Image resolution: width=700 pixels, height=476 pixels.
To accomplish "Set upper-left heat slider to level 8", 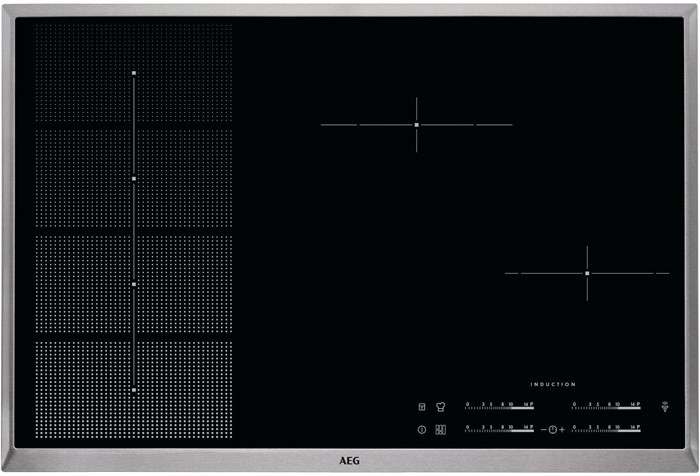I will [x=503, y=405].
